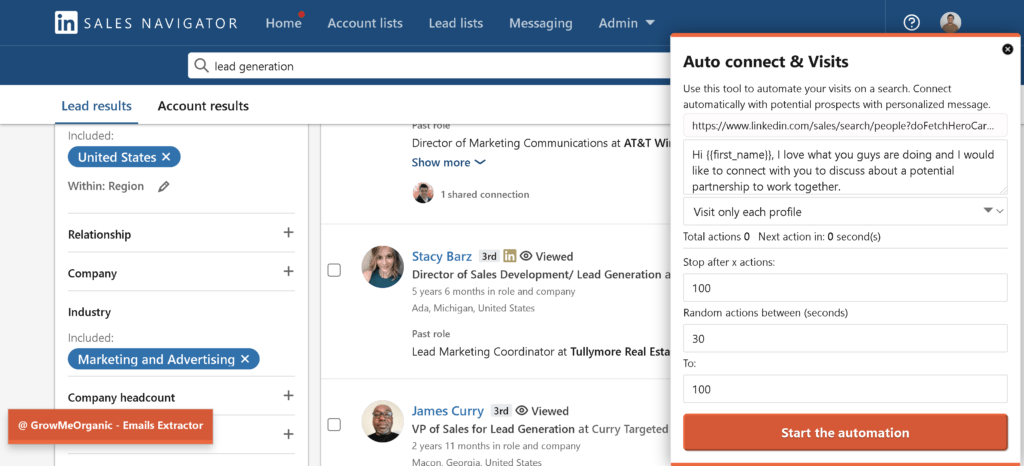
Task: Select the Stacy Barz checkbox
Action: click(x=334, y=270)
